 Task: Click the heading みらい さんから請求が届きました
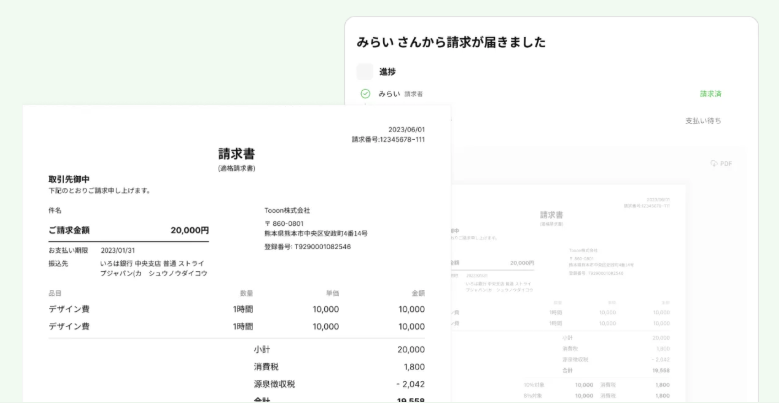coord(451,43)
